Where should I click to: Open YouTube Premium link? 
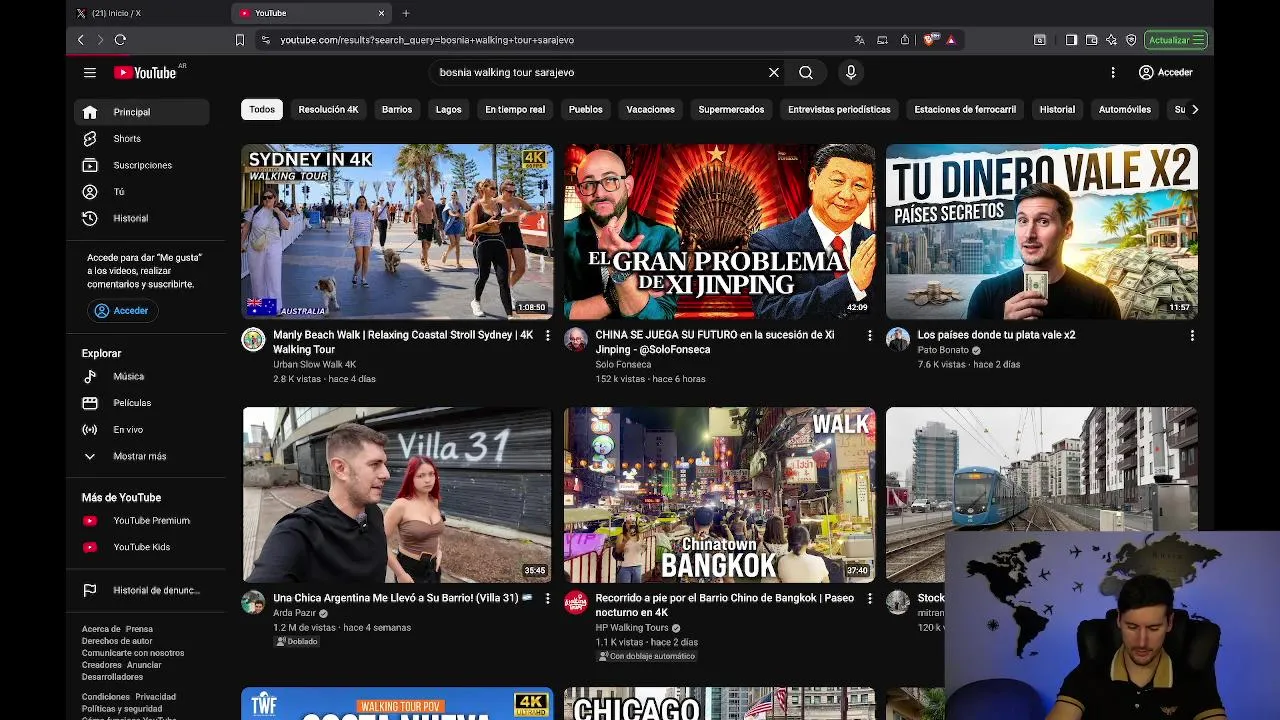click(x=141, y=521)
